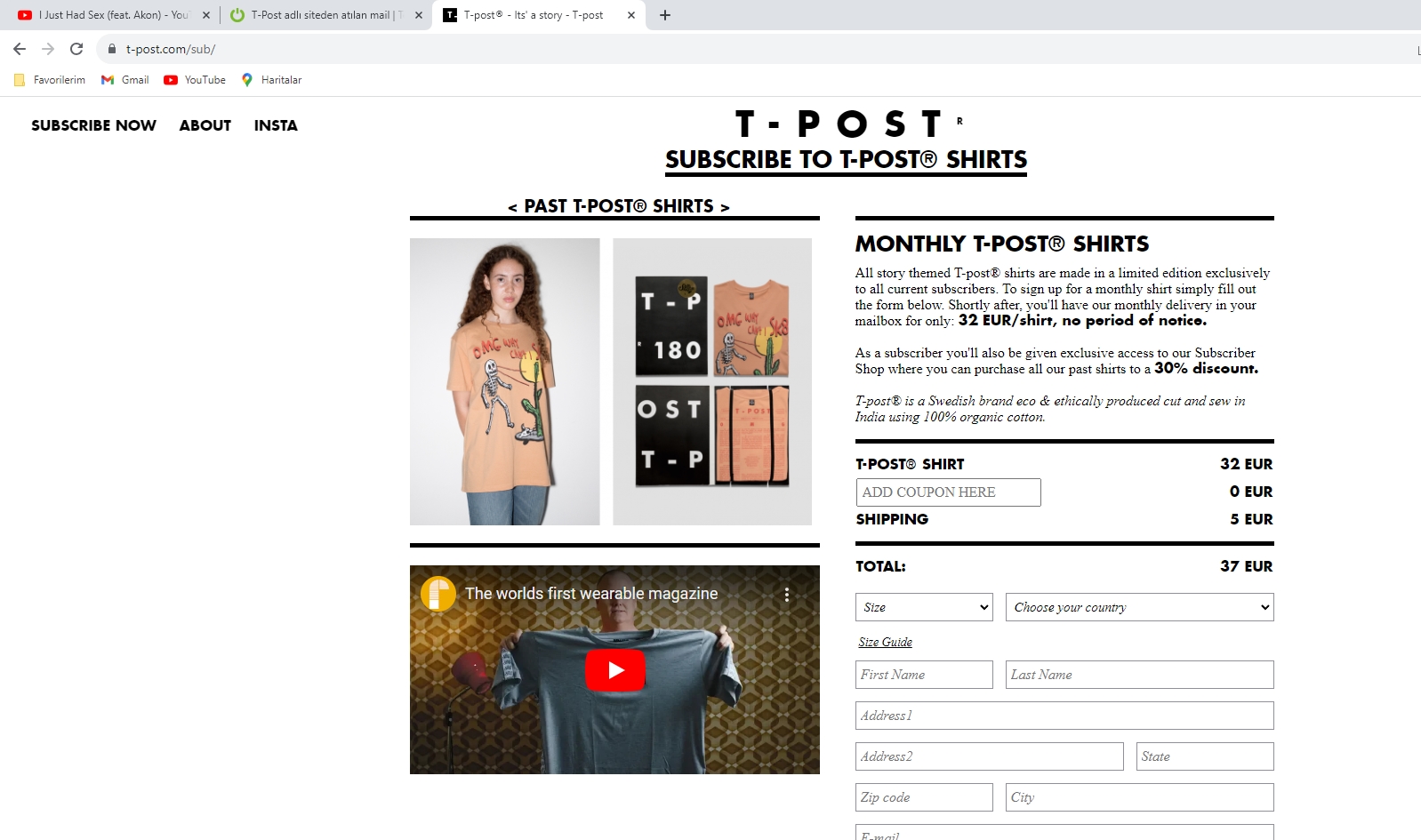Click the SUBSCRIBE NOW navigation link
This screenshot has height=840, width=1421.
coord(93,125)
